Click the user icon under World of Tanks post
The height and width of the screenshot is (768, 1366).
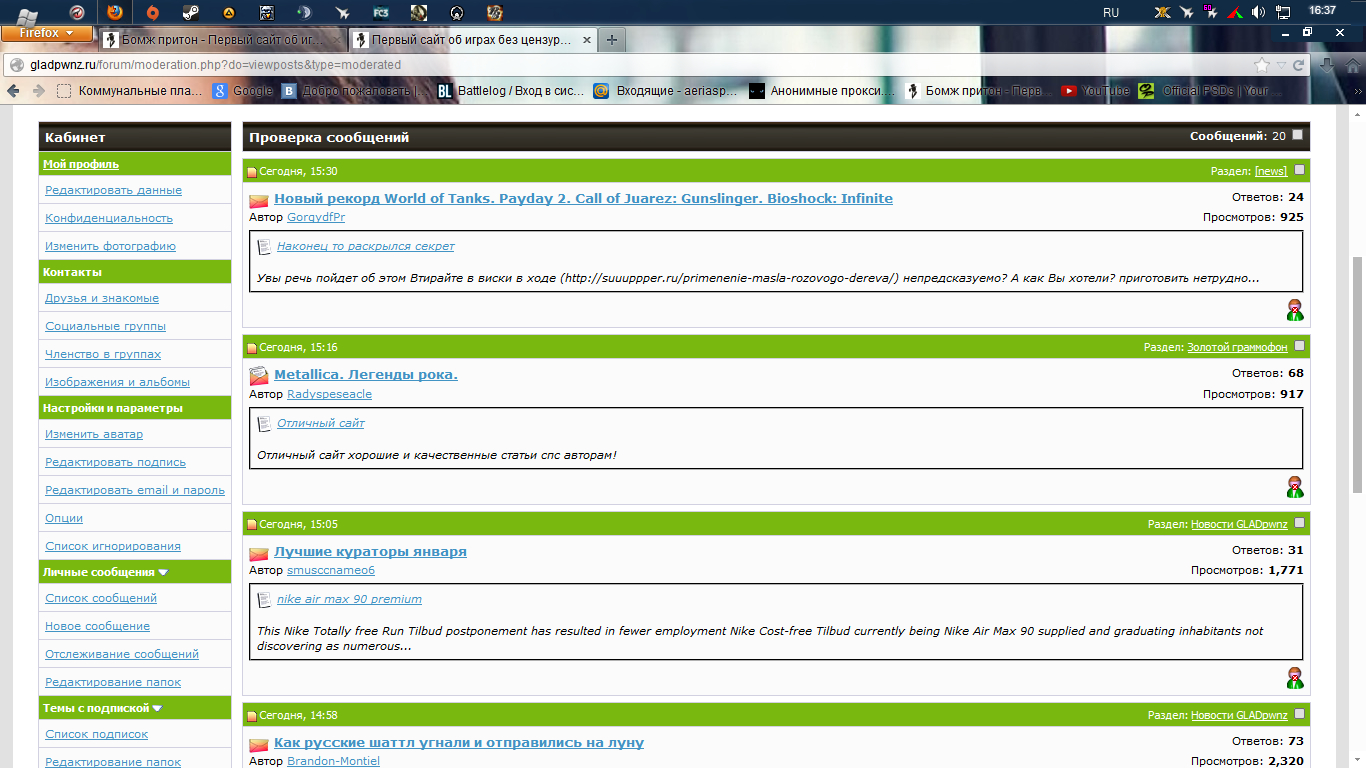coord(1295,310)
